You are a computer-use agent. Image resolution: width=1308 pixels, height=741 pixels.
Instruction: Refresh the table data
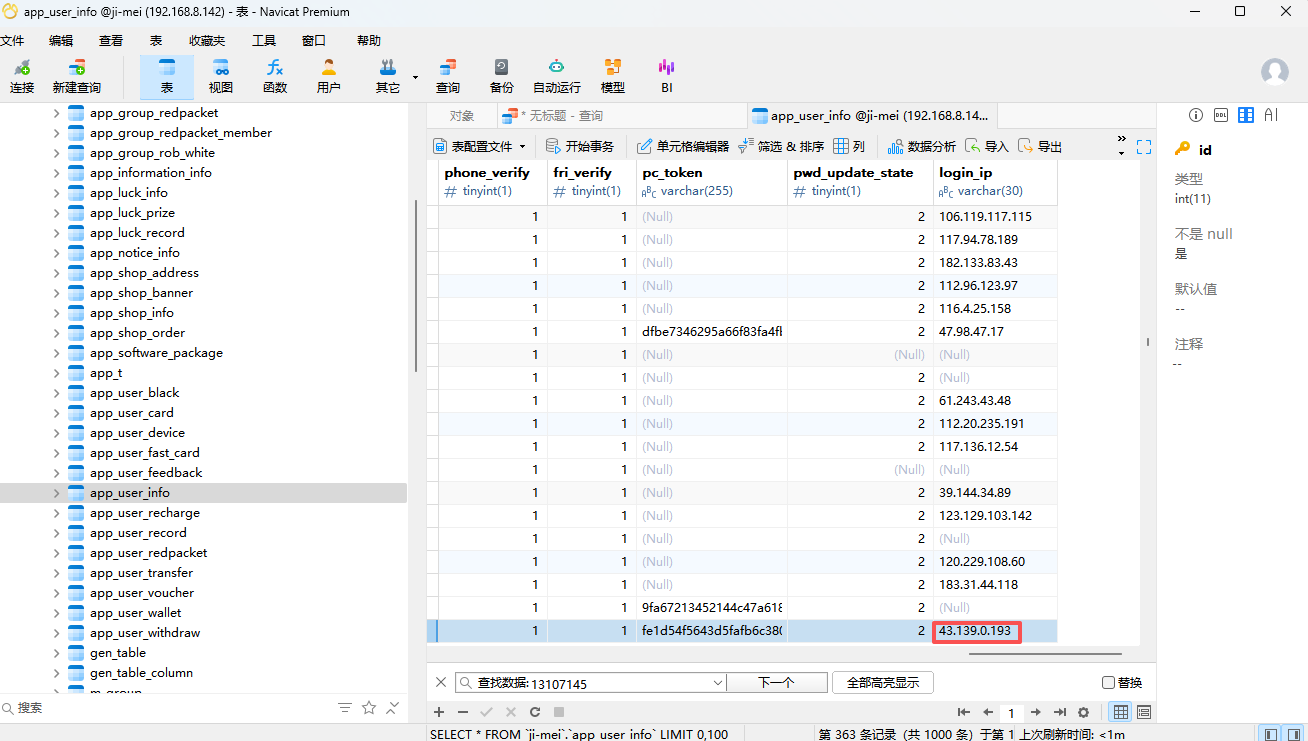pyautogui.click(x=535, y=712)
